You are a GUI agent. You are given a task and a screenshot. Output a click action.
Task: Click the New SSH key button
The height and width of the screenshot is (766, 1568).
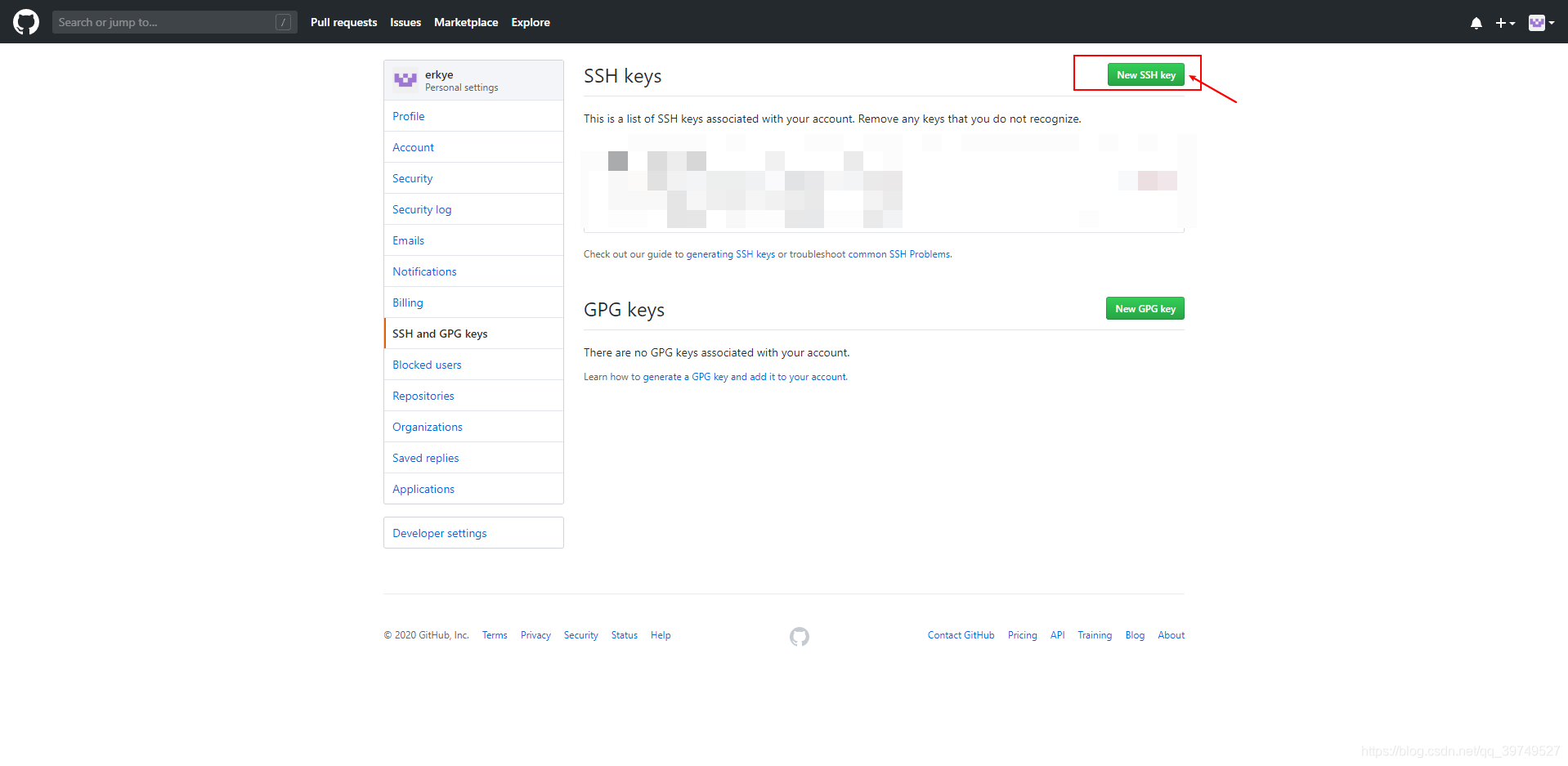click(x=1146, y=74)
